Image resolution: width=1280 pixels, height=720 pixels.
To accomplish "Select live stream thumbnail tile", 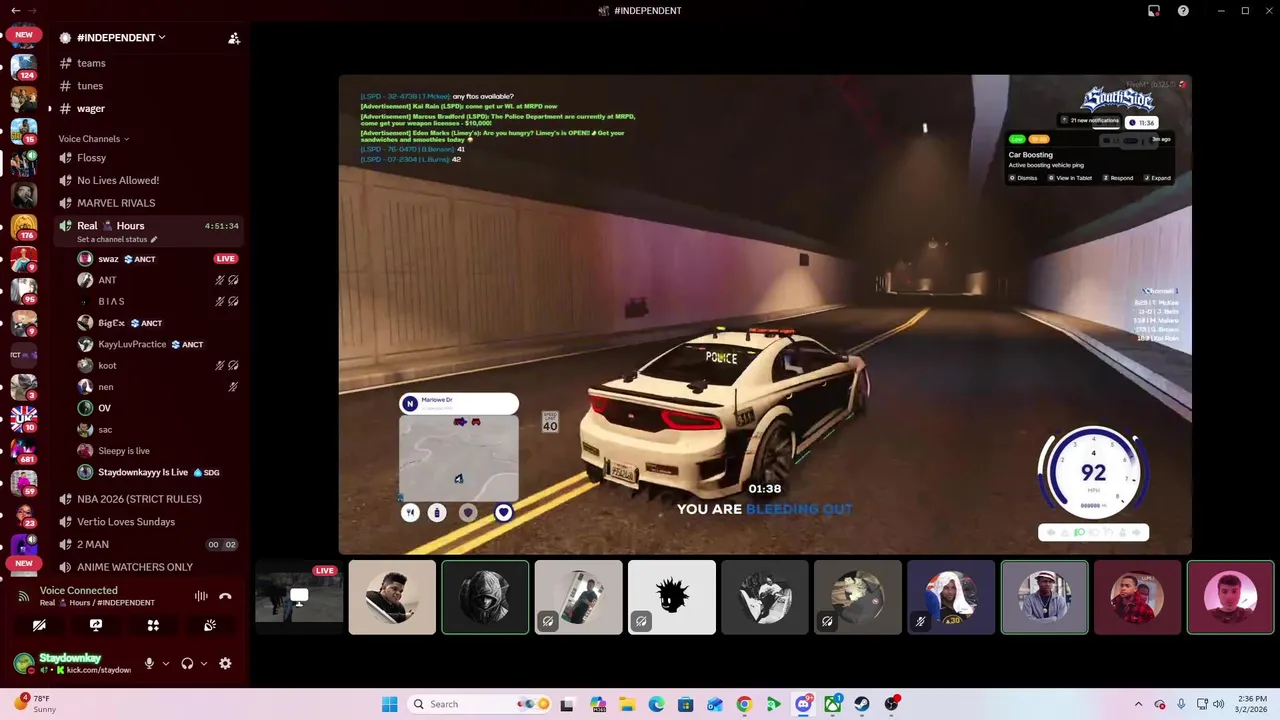I will (299, 597).
